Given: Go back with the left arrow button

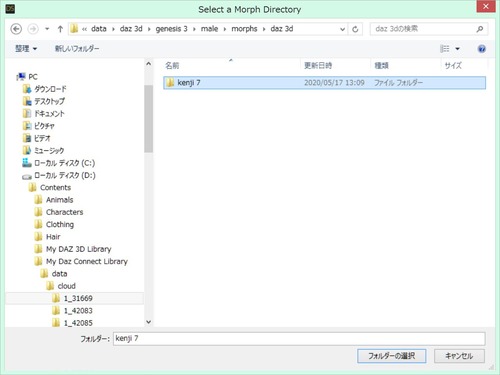Looking at the screenshot, I should click(x=16, y=29).
